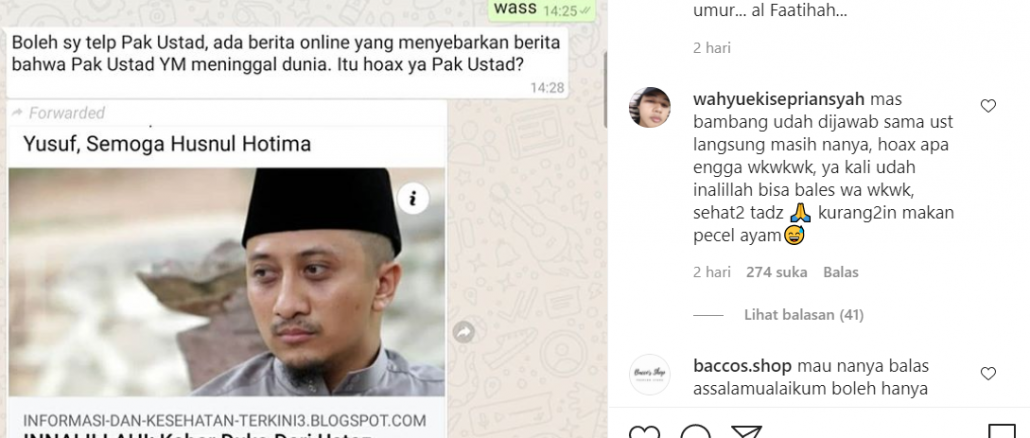Open the comment bubble icon below comments
The image size is (1030, 438).
(696, 432)
